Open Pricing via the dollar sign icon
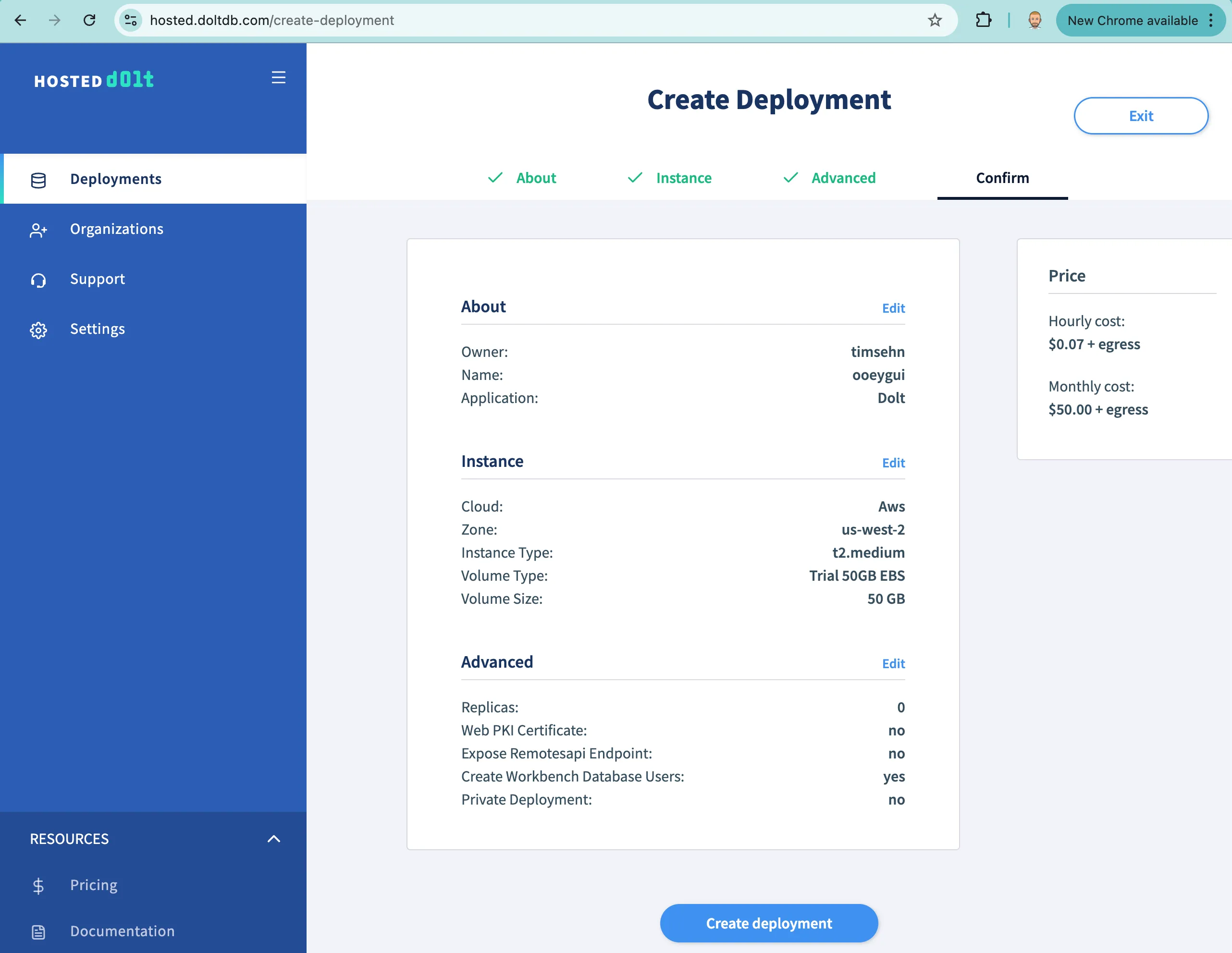This screenshot has height=953, width=1232. (38, 885)
